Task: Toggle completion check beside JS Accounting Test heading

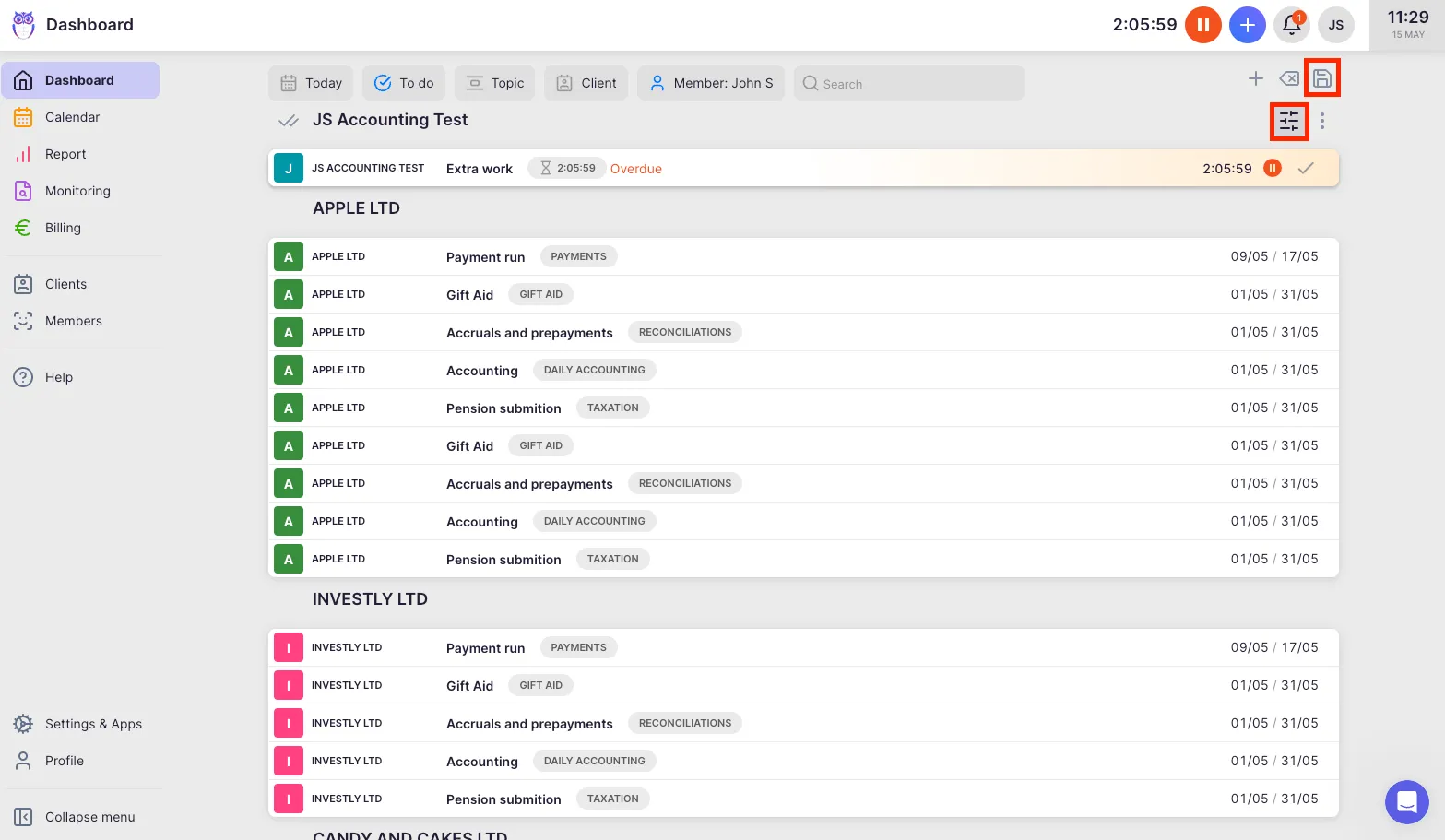Action: pyautogui.click(x=288, y=121)
